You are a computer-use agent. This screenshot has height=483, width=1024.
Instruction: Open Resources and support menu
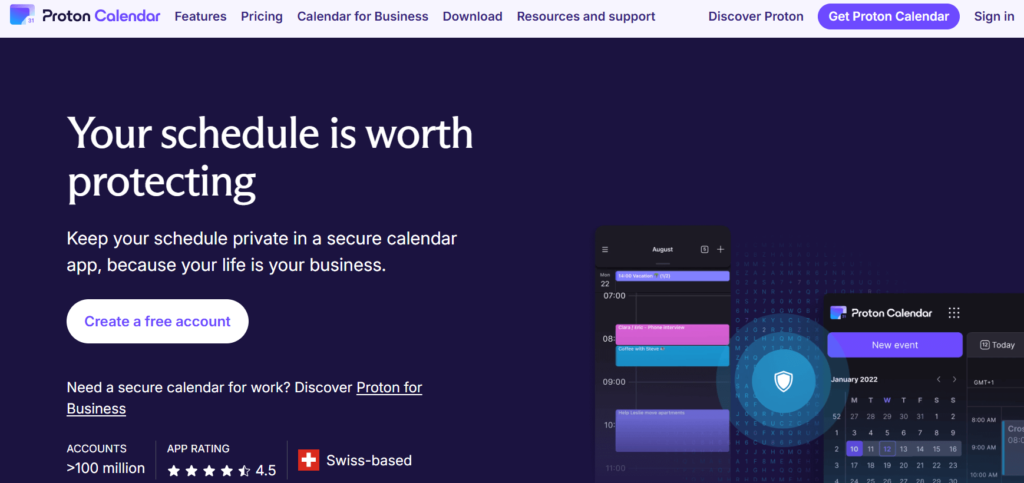586,16
